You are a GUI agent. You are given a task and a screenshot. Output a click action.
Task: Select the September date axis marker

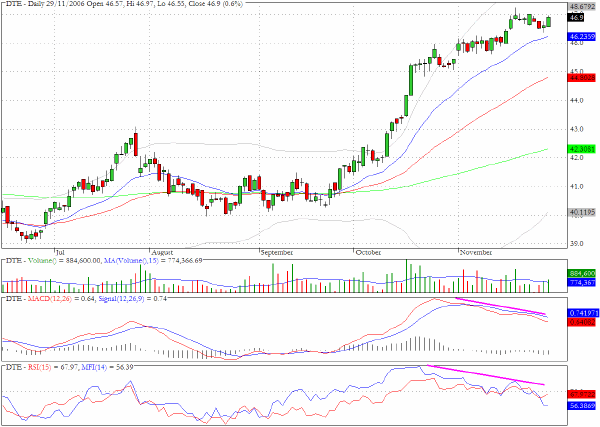click(x=277, y=253)
